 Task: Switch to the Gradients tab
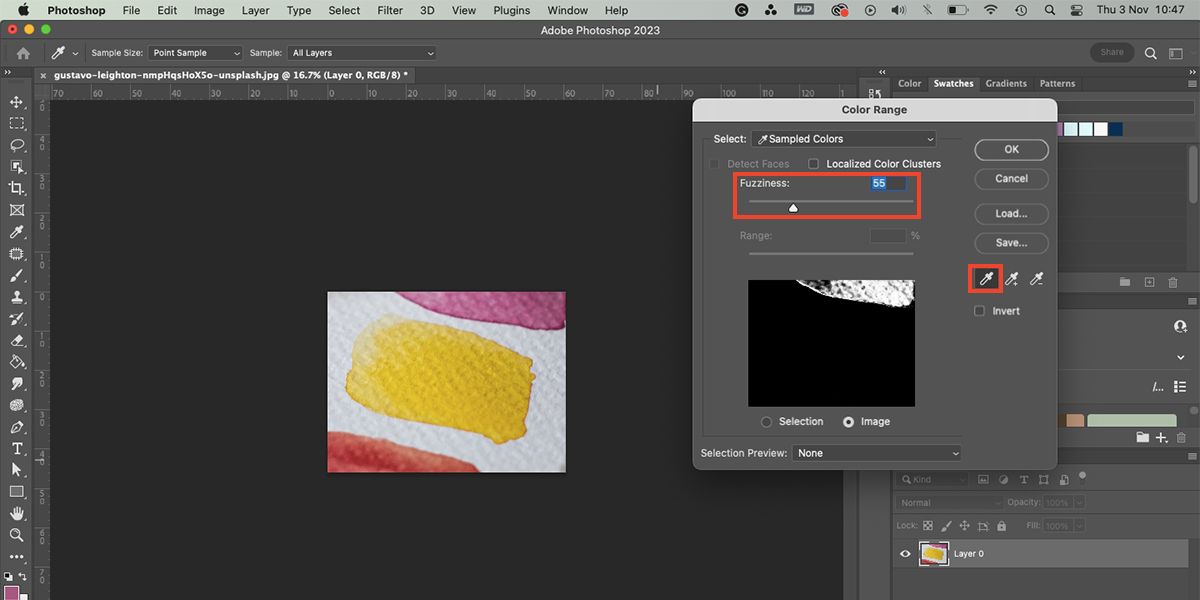tap(1006, 84)
